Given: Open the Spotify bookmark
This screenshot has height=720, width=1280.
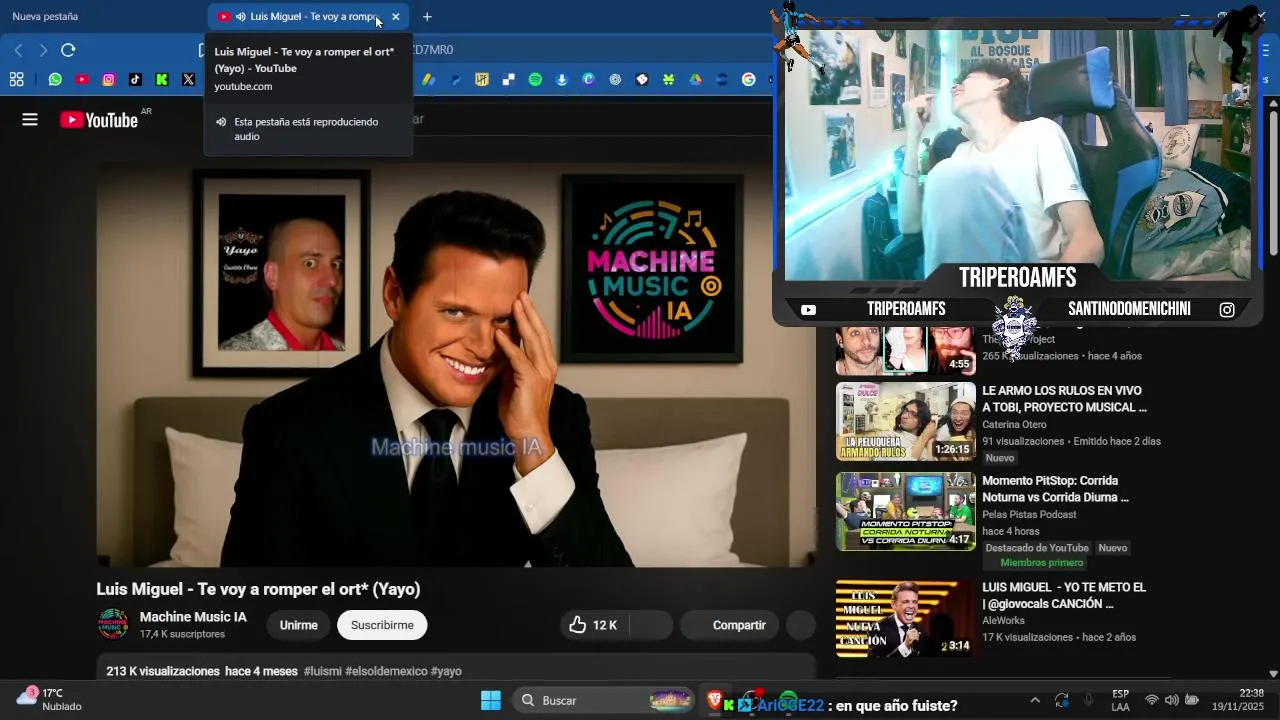Looking at the screenshot, I should (535, 79).
